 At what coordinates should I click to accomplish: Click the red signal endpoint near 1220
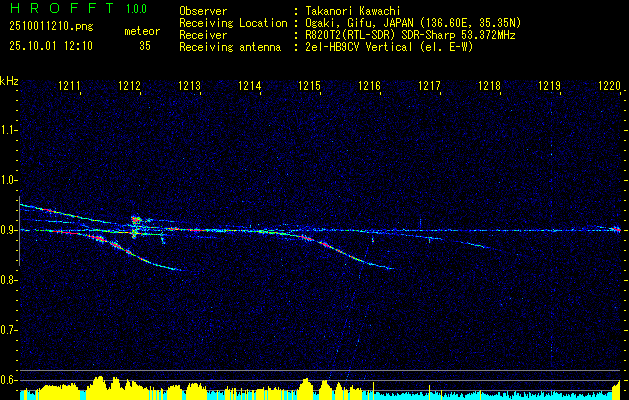[617, 229]
